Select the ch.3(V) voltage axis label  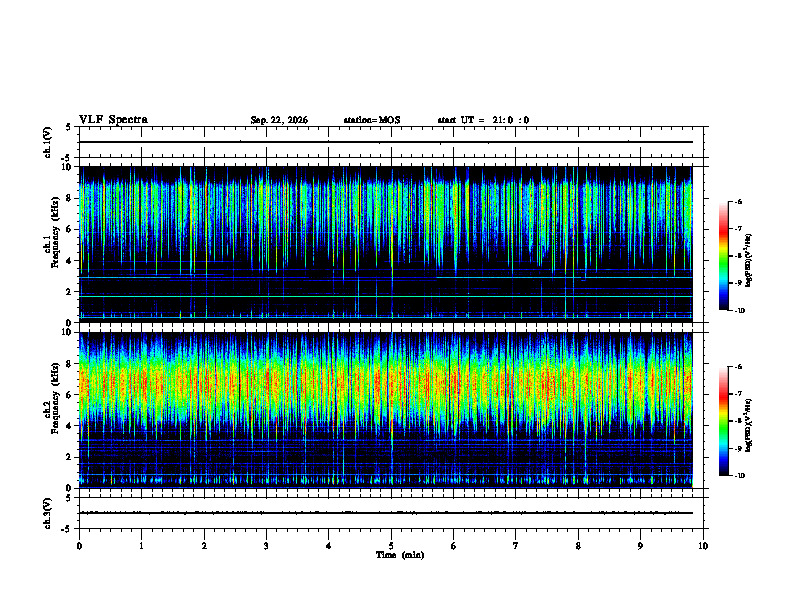pyautogui.click(x=48, y=514)
